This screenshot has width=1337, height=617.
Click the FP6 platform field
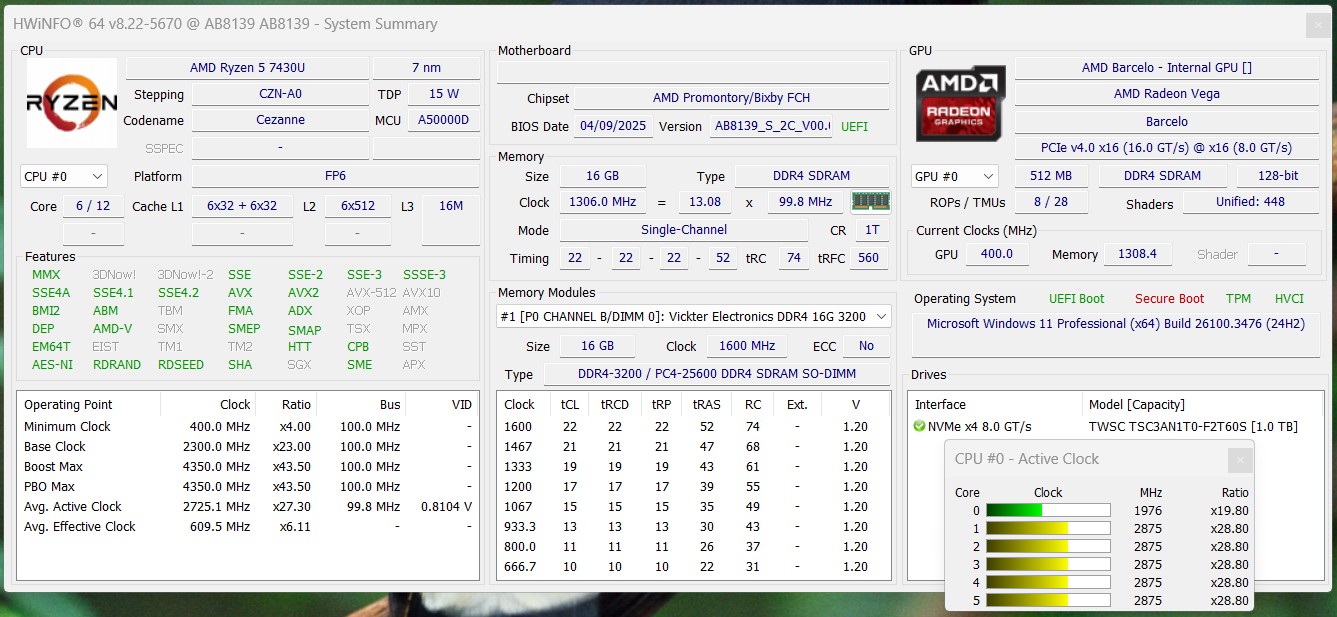click(x=335, y=176)
